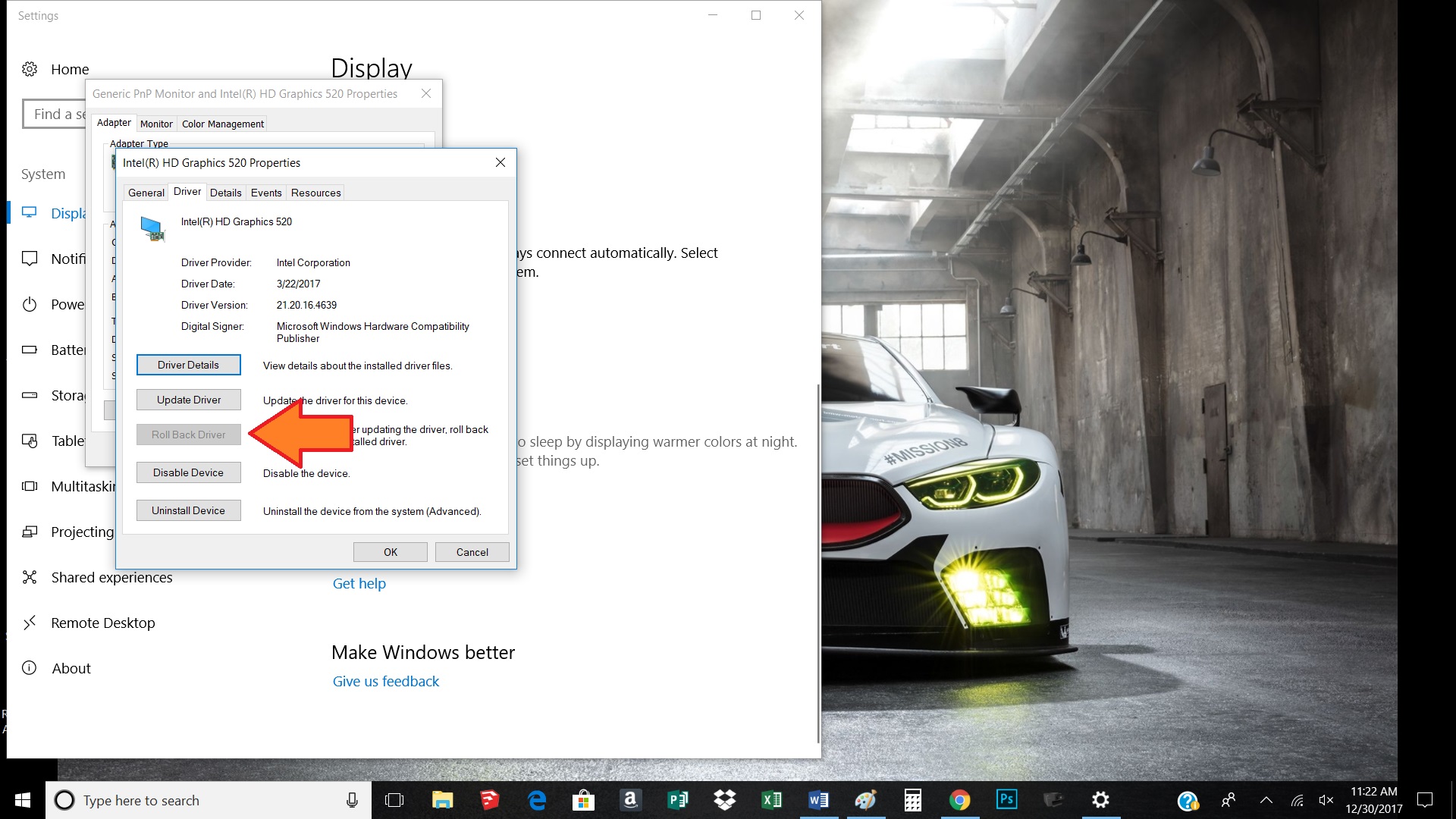Select the Remote Desktop icon
Viewport: 1456px width, 819px height.
tap(30, 623)
